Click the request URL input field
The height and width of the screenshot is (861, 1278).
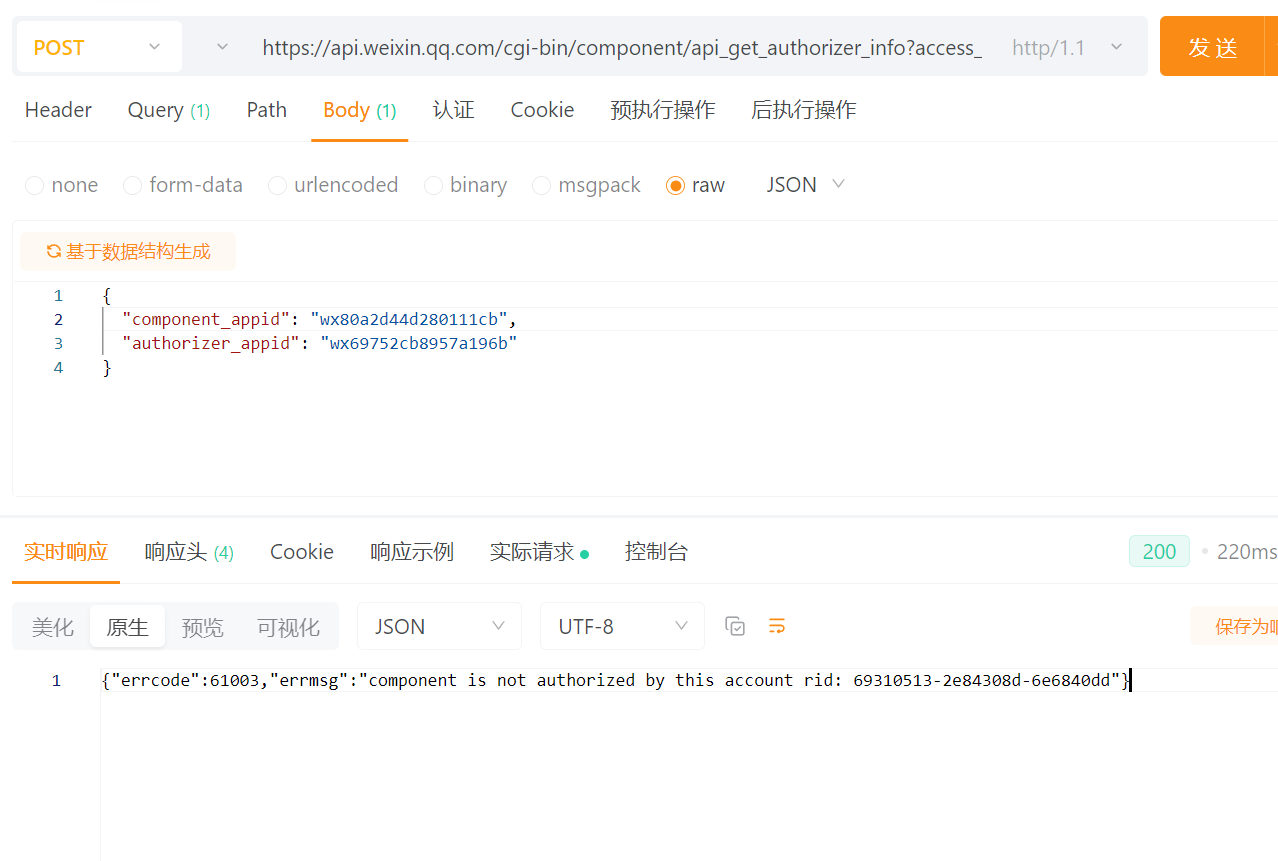[x=622, y=47]
